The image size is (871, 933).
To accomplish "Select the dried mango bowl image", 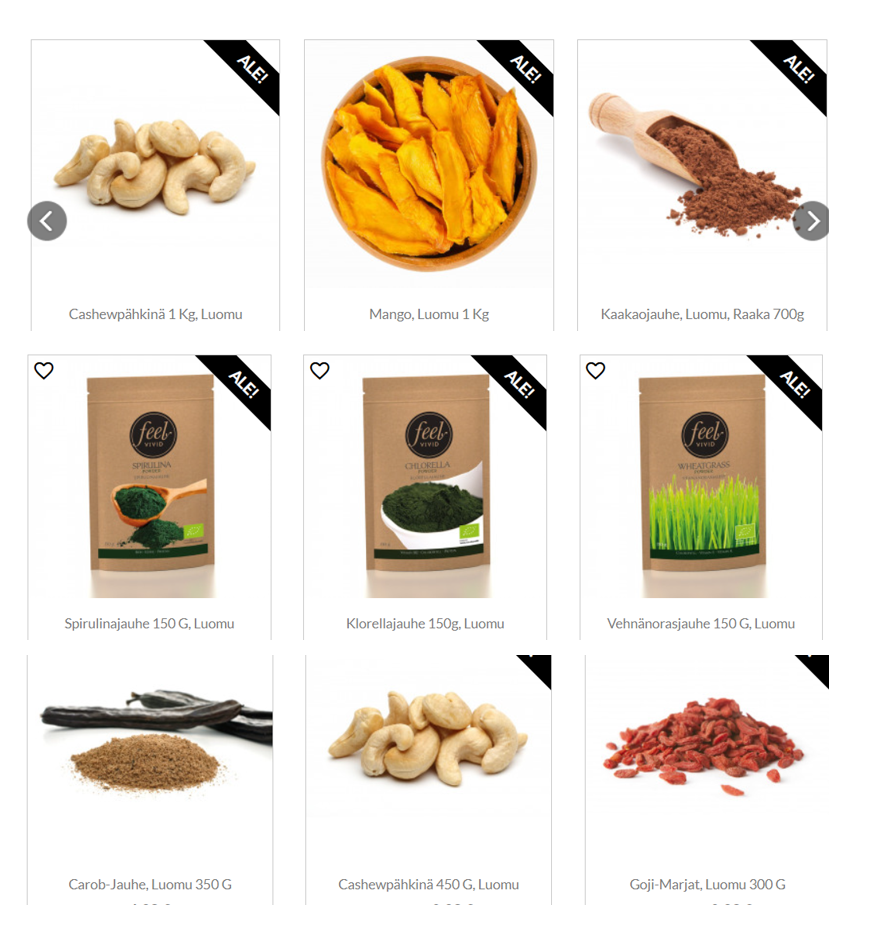I will tap(429, 164).
